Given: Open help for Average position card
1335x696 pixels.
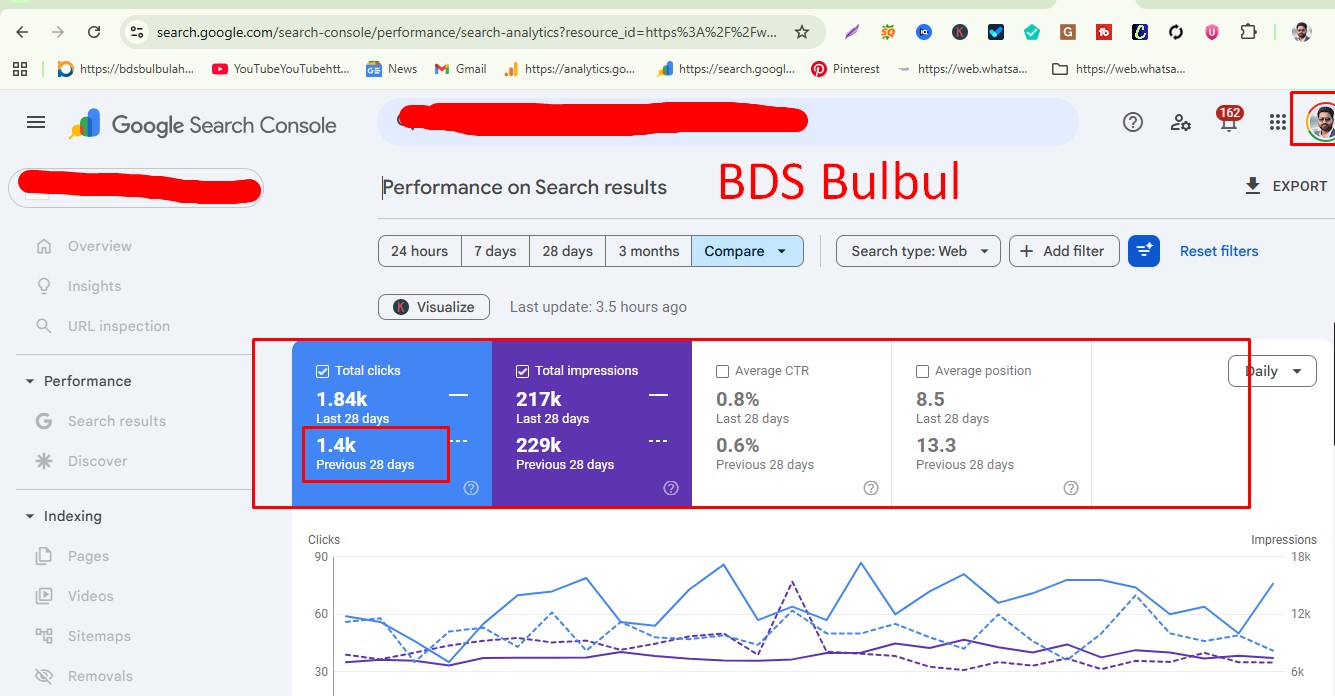Looking at the screenshot, I should coord(1071,488).
